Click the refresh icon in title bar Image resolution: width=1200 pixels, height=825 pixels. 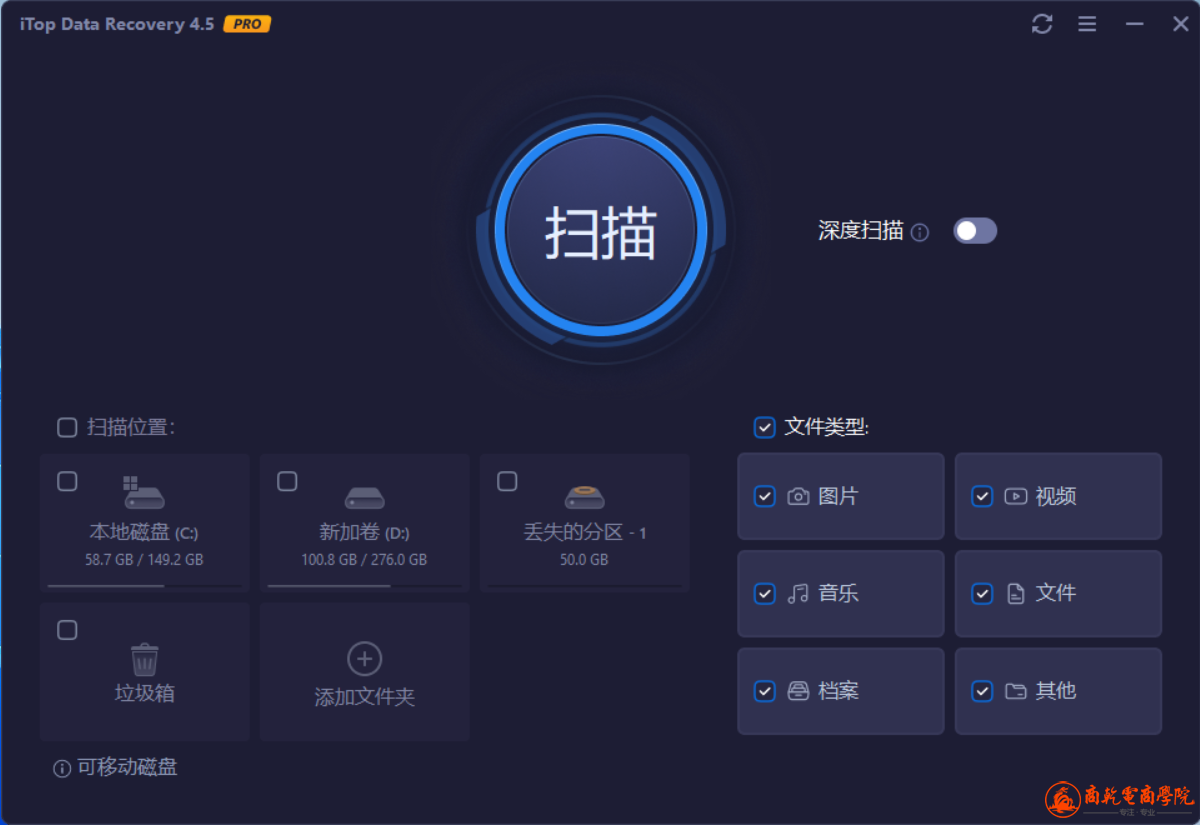(1042, 24)
